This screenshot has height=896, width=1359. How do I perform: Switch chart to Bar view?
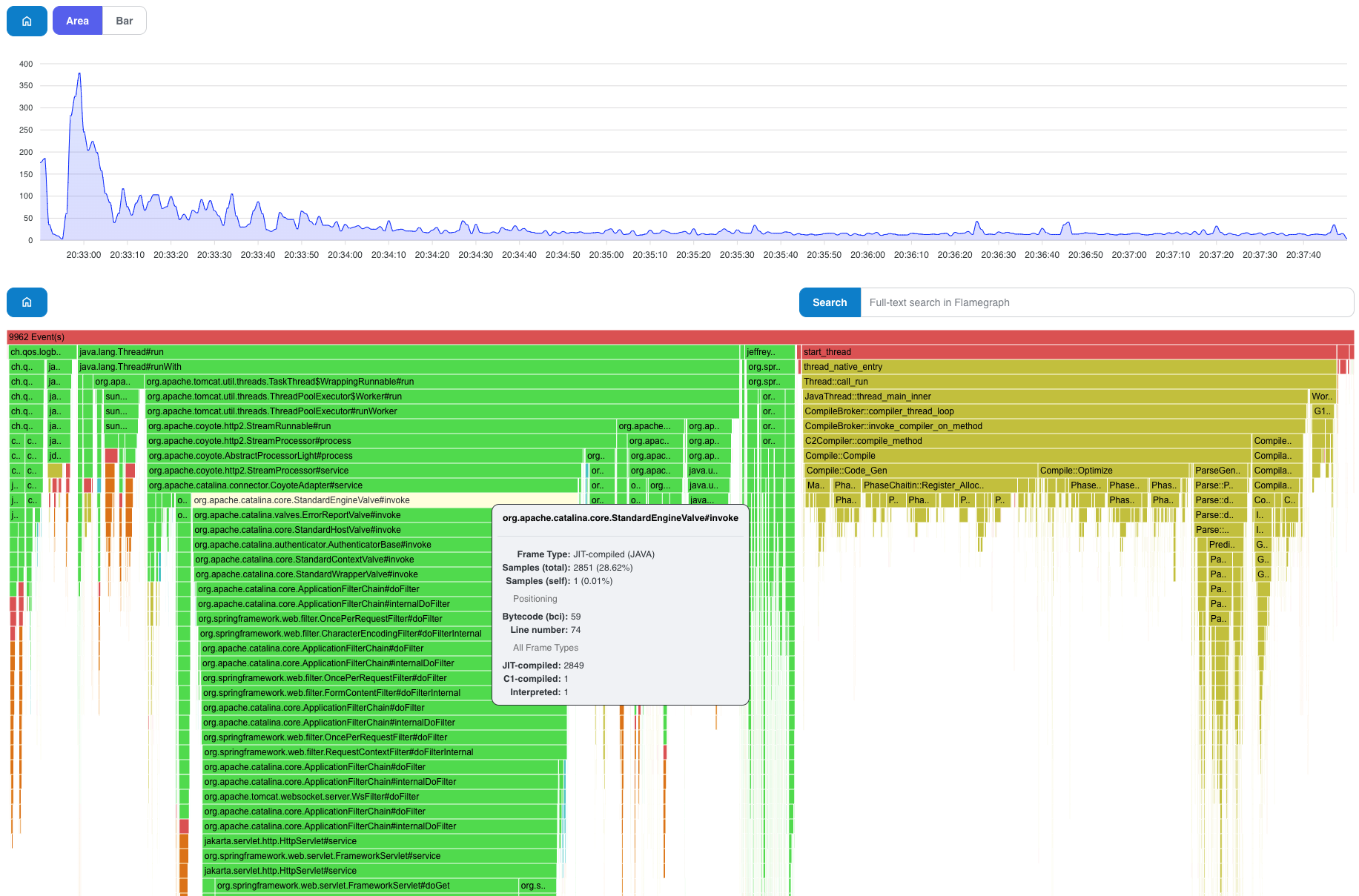click(124, 21)
